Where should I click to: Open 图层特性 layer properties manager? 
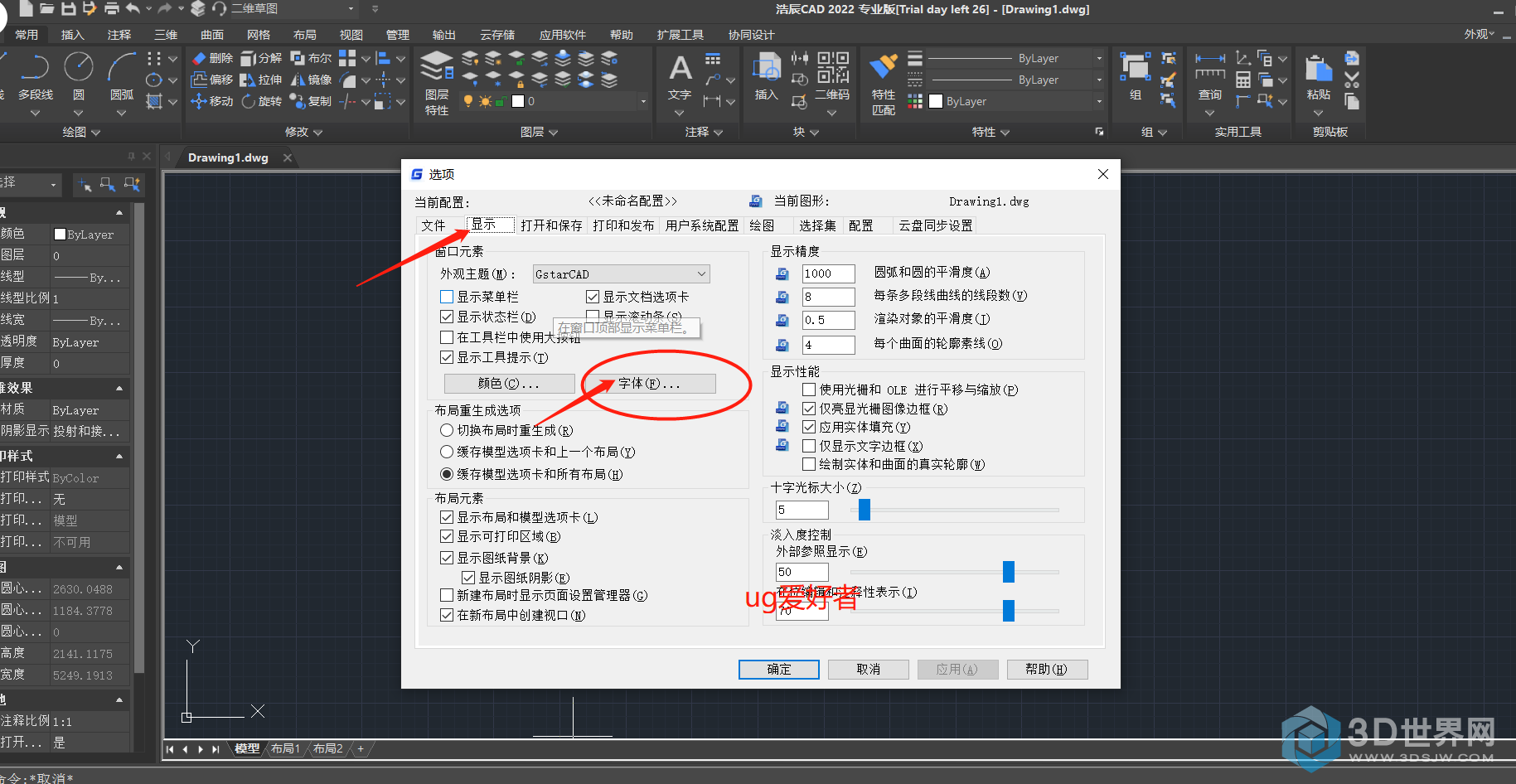click(437, 82)
